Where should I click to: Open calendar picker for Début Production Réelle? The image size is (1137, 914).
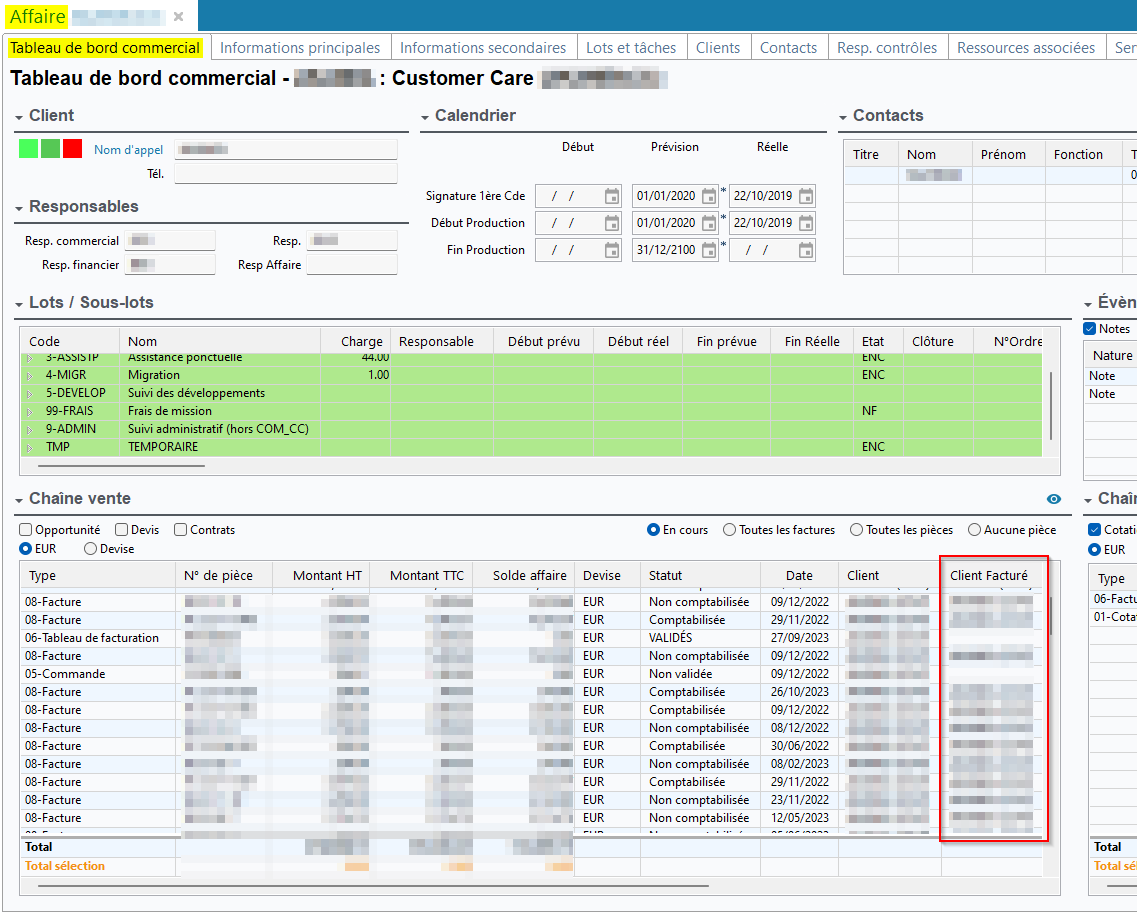click(806, 223)
